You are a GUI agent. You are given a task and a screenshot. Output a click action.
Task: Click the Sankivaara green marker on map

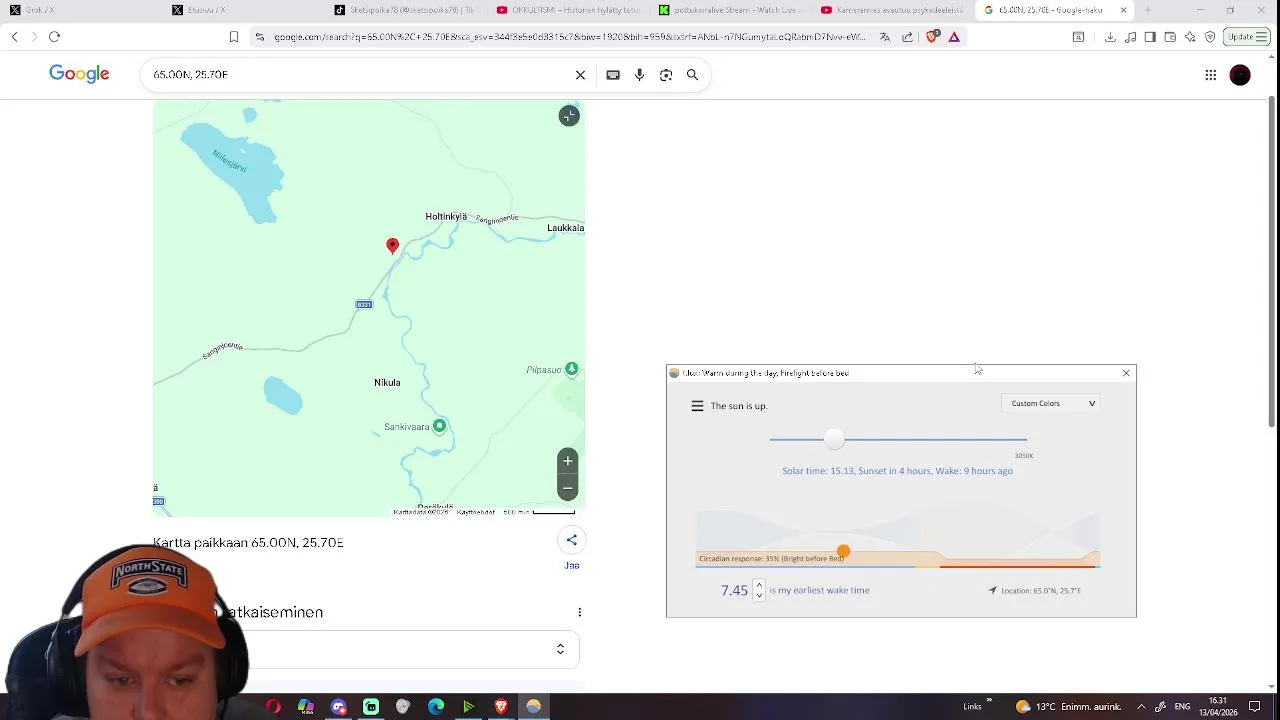pyautogui.click(x=439, y=426)
